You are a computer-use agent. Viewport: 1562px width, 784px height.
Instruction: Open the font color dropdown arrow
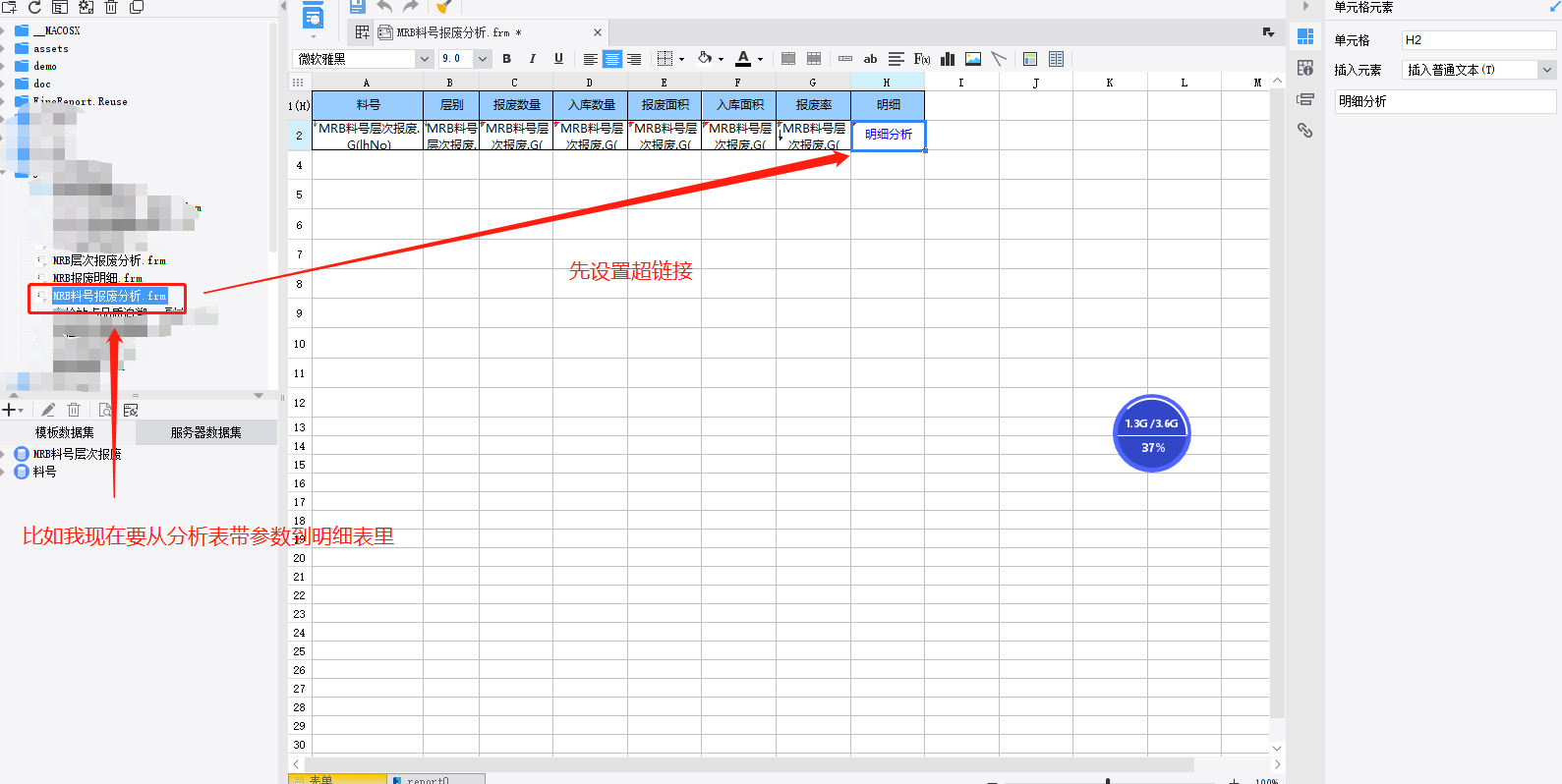pos(760,60)
